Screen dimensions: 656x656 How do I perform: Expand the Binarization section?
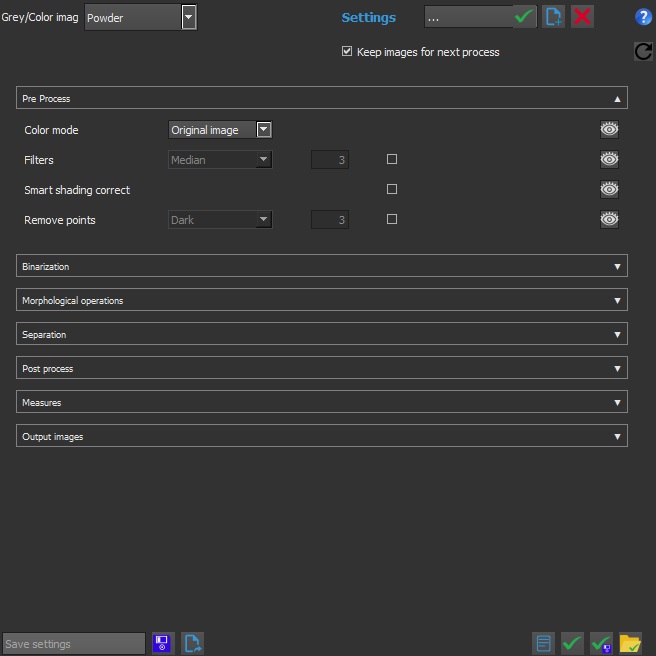coord(322,266)
